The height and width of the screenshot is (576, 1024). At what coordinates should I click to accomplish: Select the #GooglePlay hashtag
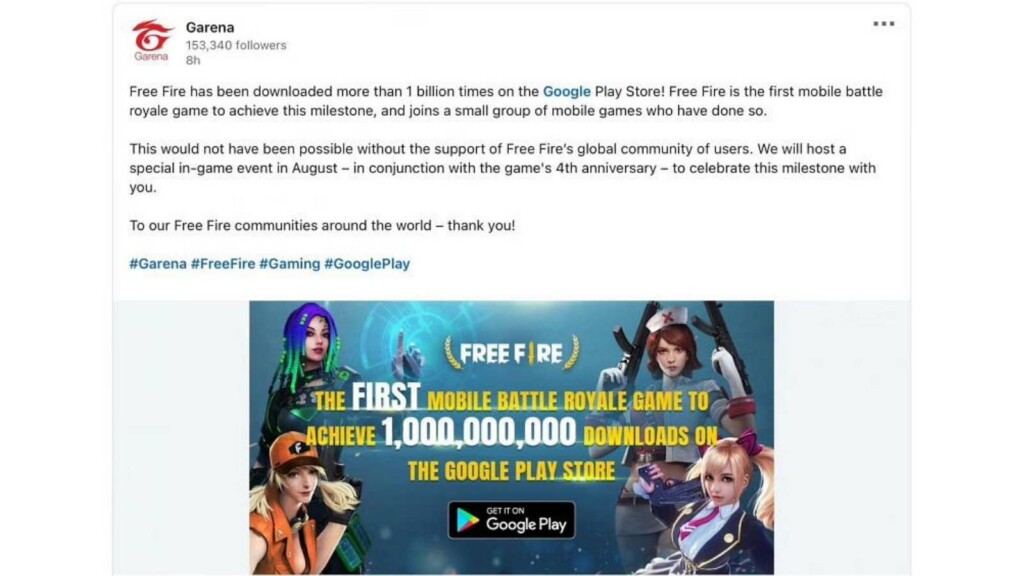point(367,264)
